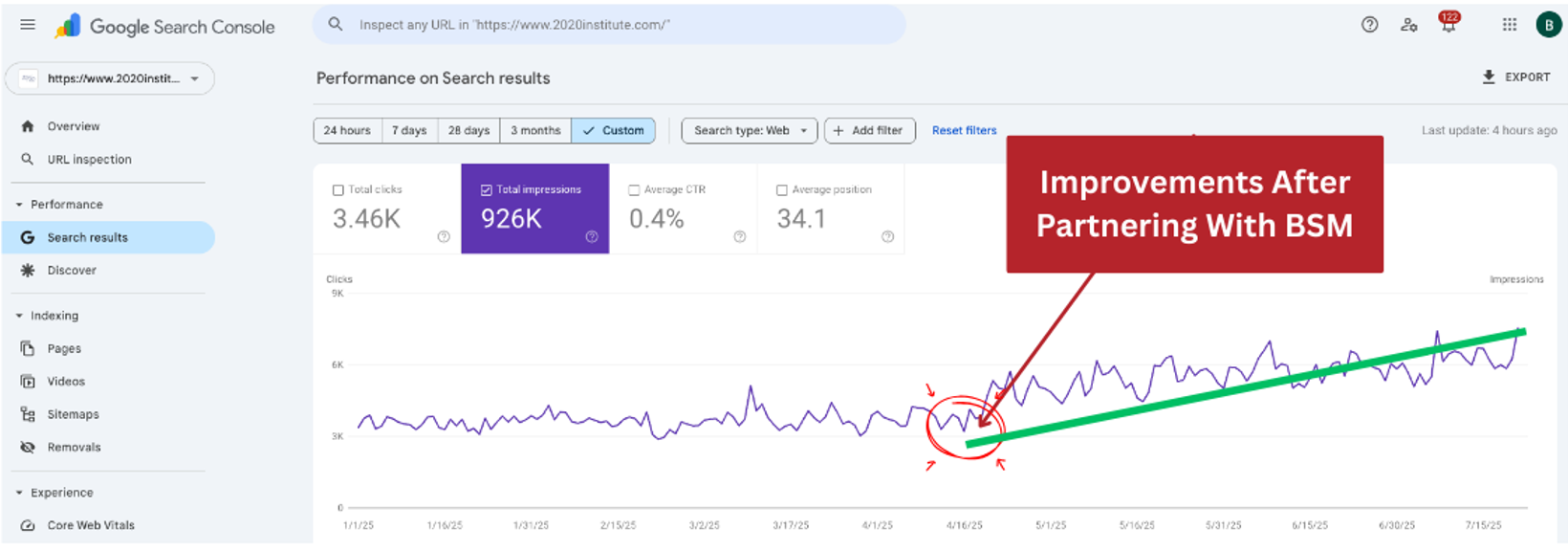Click the Google Search Console logo

[164, 27]
